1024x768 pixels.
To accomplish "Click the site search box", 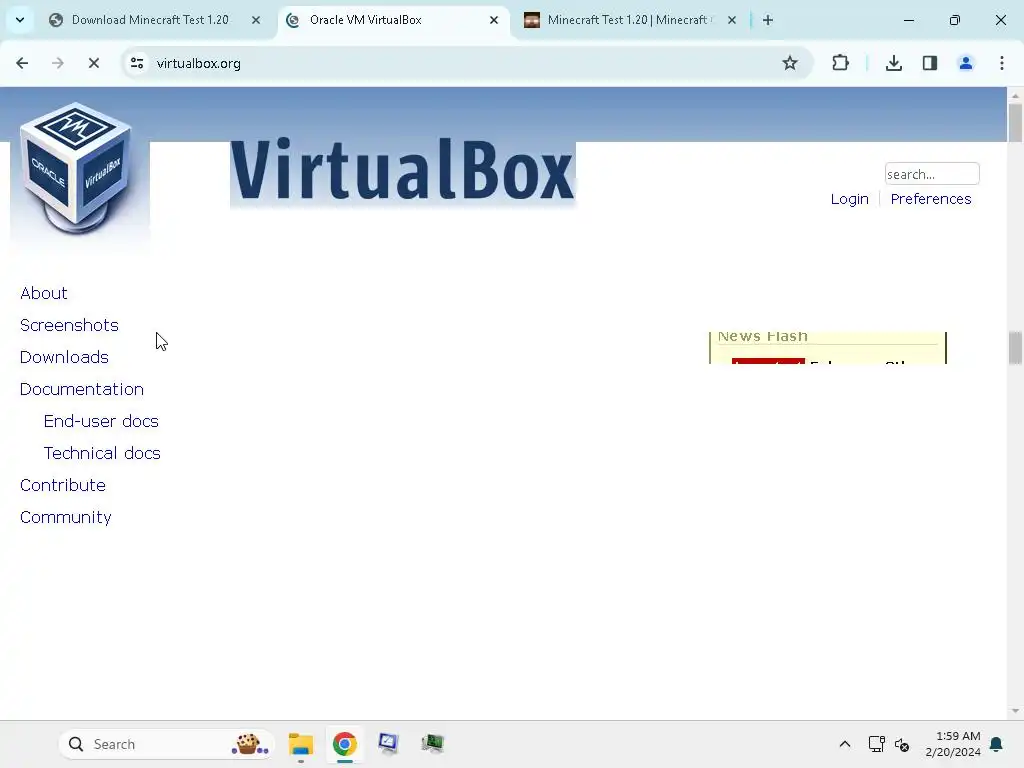I will point(932,174).
